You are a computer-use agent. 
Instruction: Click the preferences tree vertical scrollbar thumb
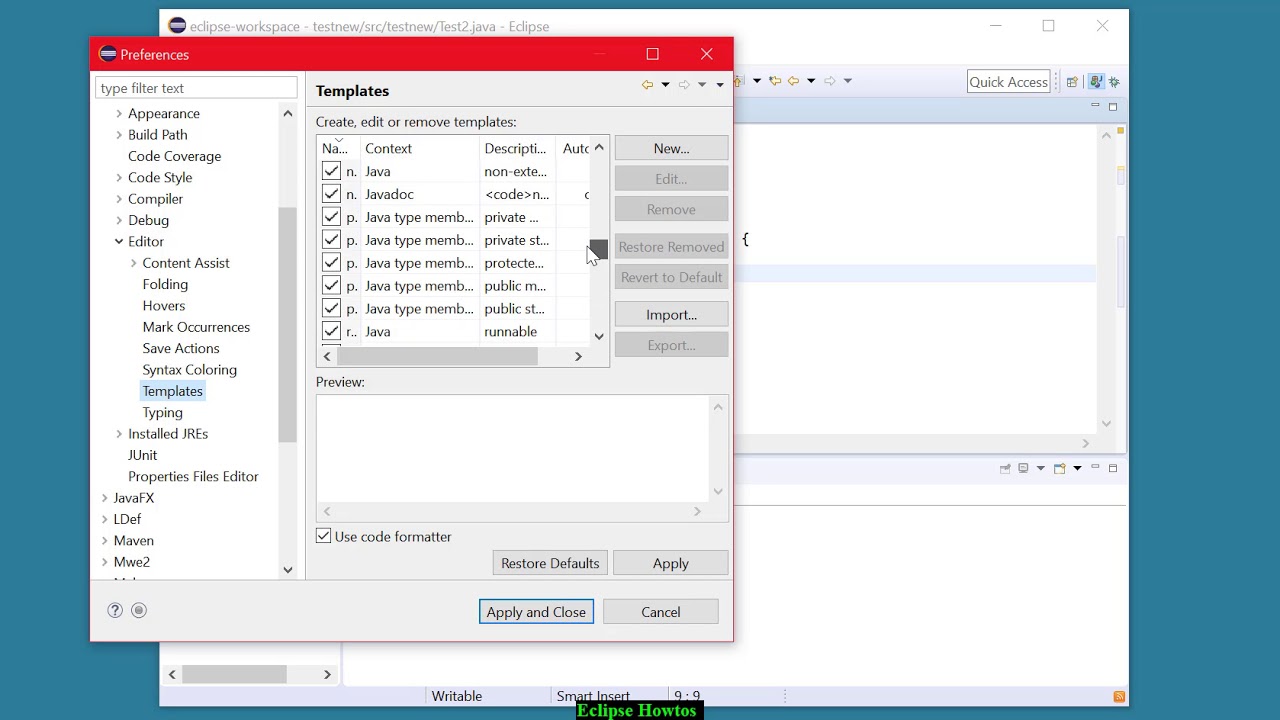(288, 325)
